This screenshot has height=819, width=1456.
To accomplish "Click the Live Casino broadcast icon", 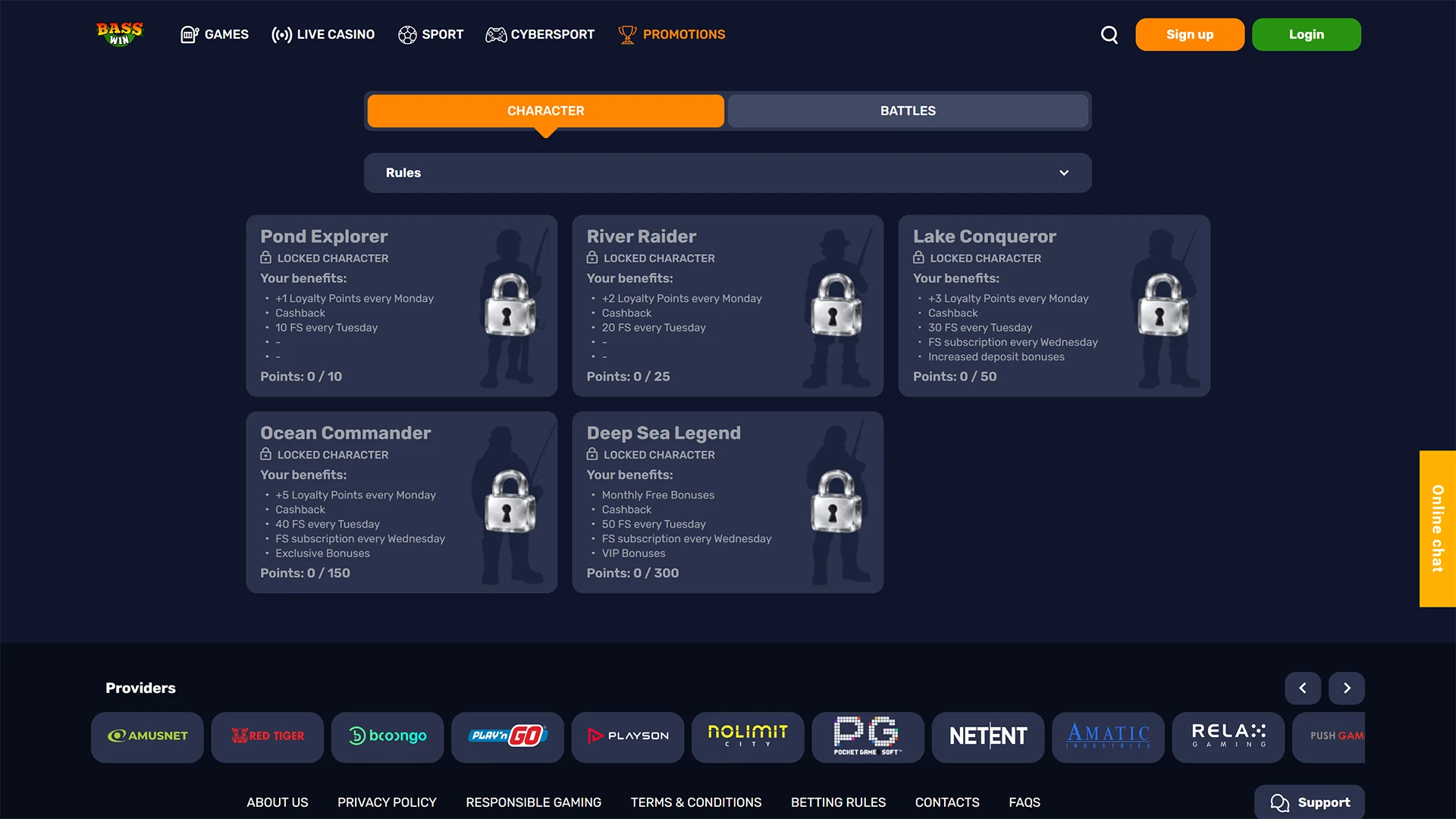I will 281,35.
